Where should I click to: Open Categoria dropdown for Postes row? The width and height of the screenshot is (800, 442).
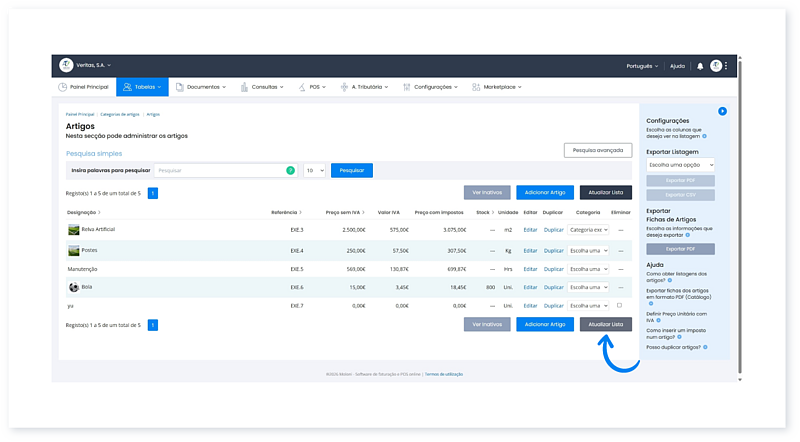tap(588, 249)
